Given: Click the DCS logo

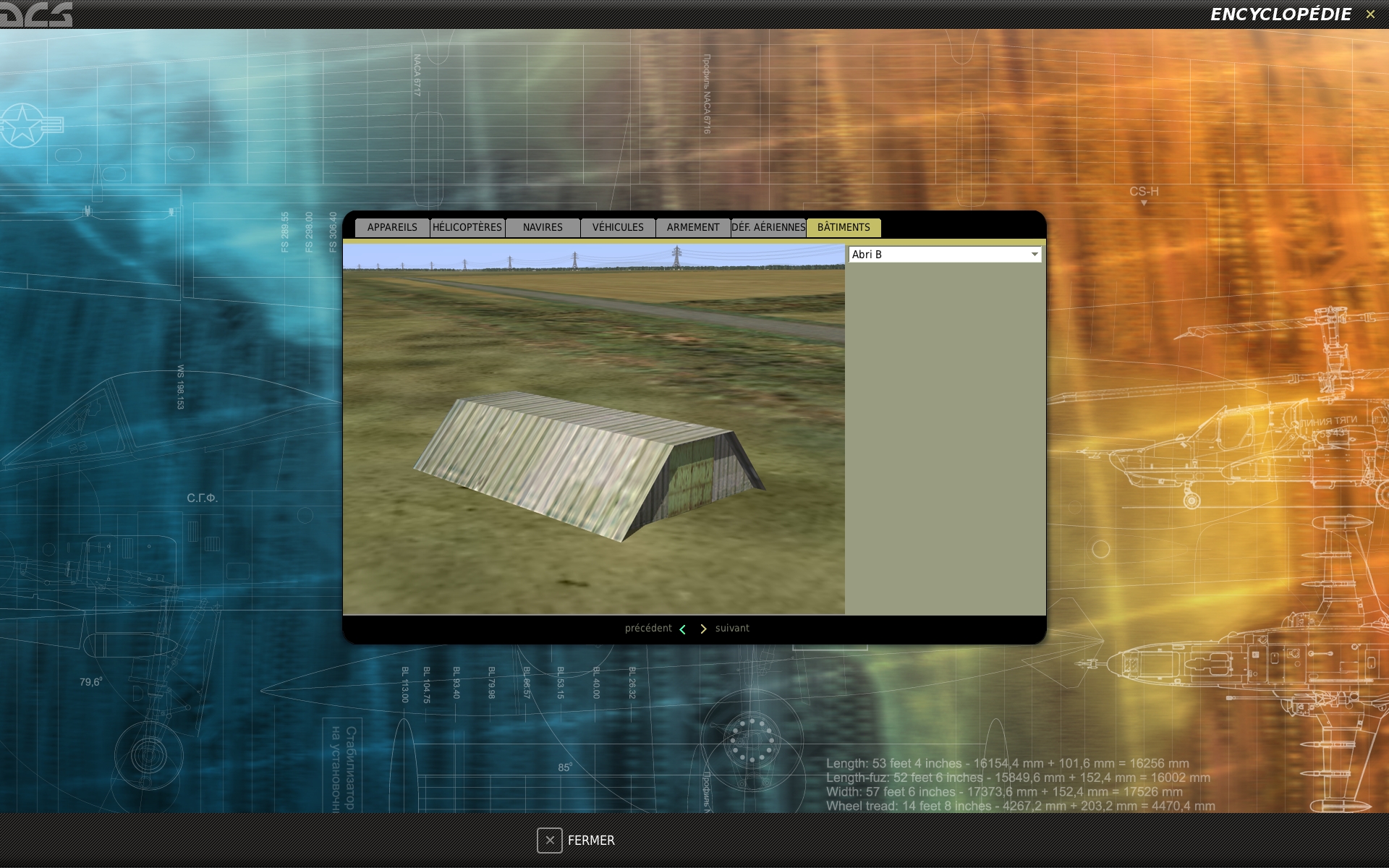Looking at the screenshot, I should click(x=36, y=14).
